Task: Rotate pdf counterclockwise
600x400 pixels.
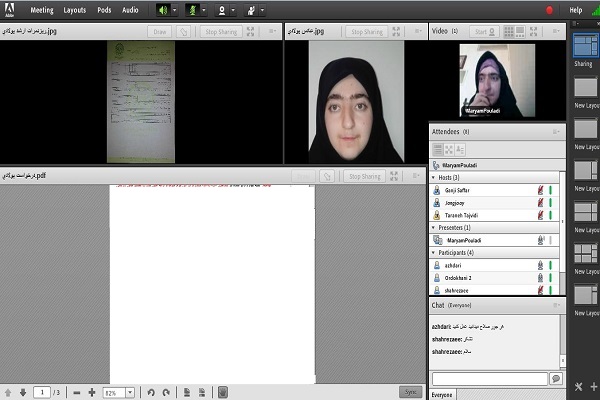Action: coord(151,393)
